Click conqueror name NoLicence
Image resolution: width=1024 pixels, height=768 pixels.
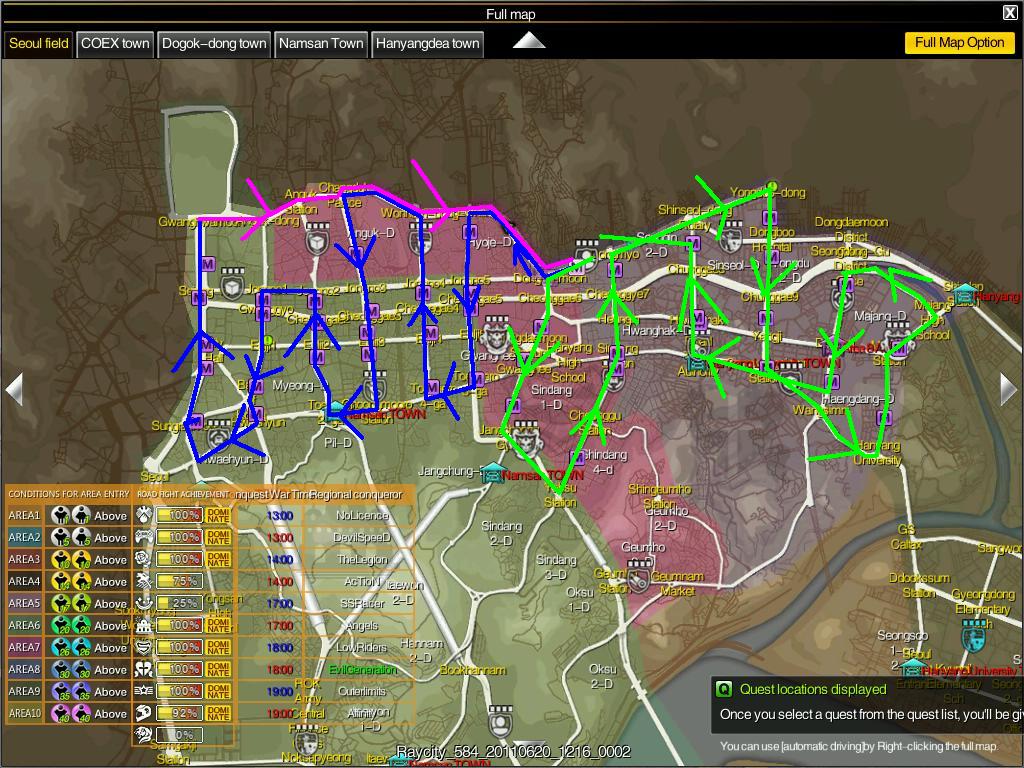362,515
